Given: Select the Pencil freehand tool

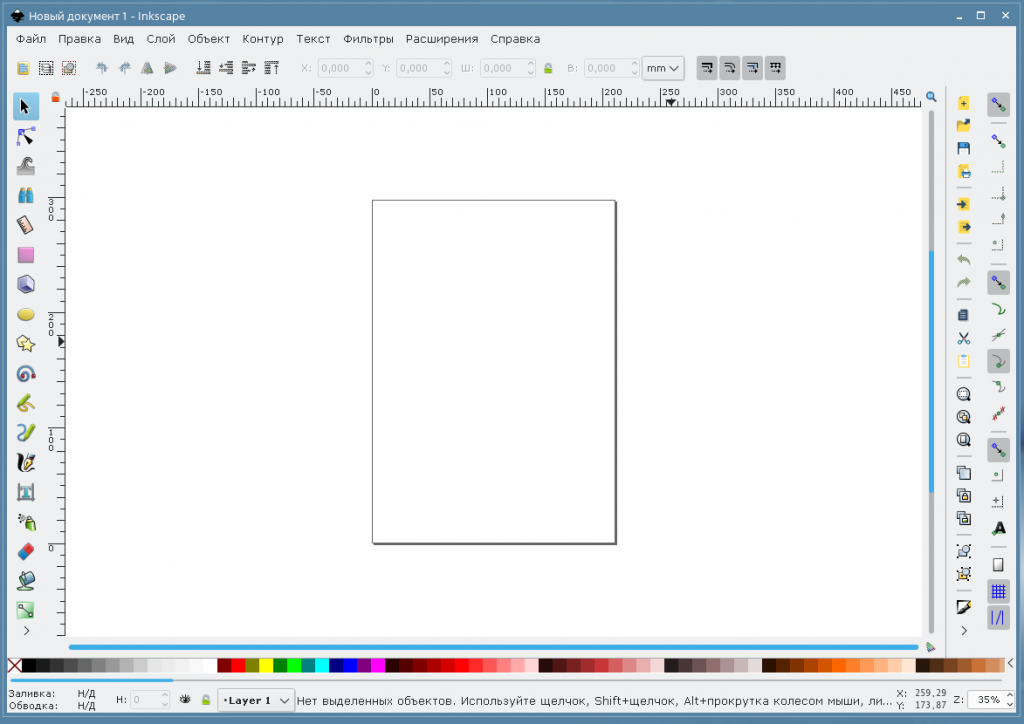Looking at the screenshot, I should (x=25, y=403).
